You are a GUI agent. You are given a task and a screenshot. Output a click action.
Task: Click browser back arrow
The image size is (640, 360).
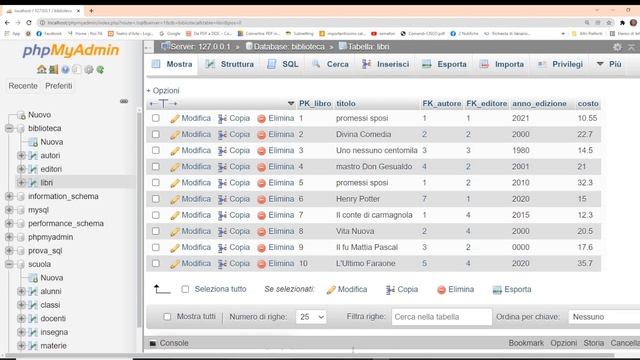[7, 23]
